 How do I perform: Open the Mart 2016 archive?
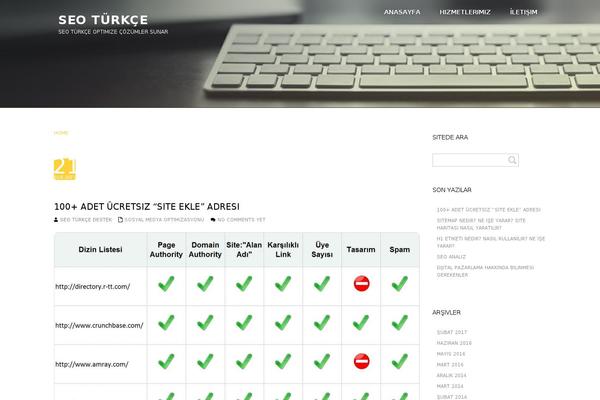coord(450,364)
